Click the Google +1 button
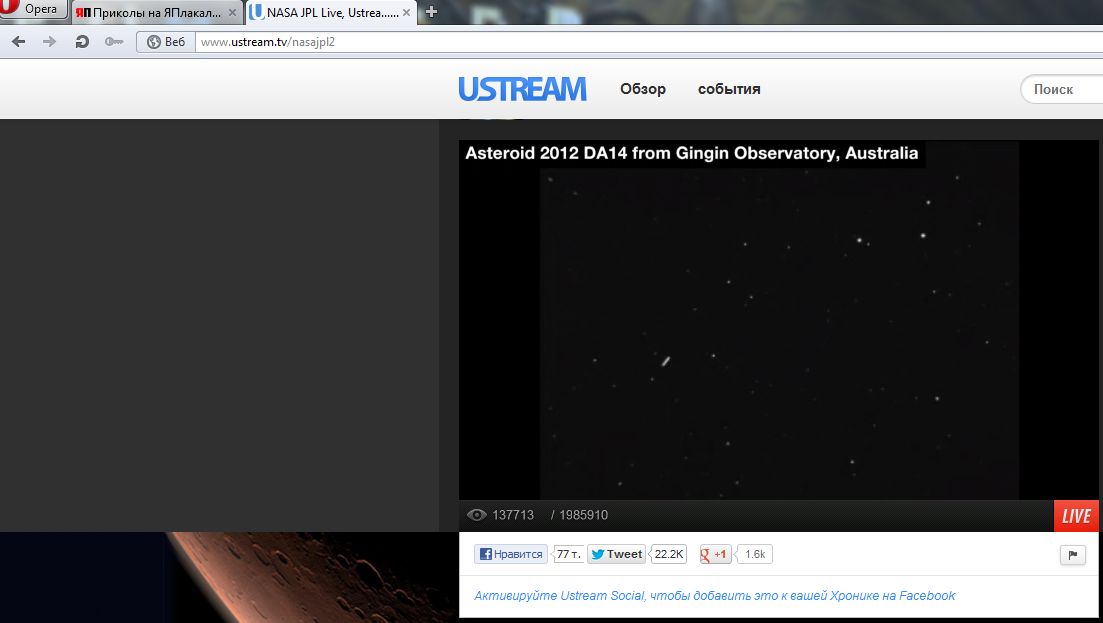 [715, 554]
